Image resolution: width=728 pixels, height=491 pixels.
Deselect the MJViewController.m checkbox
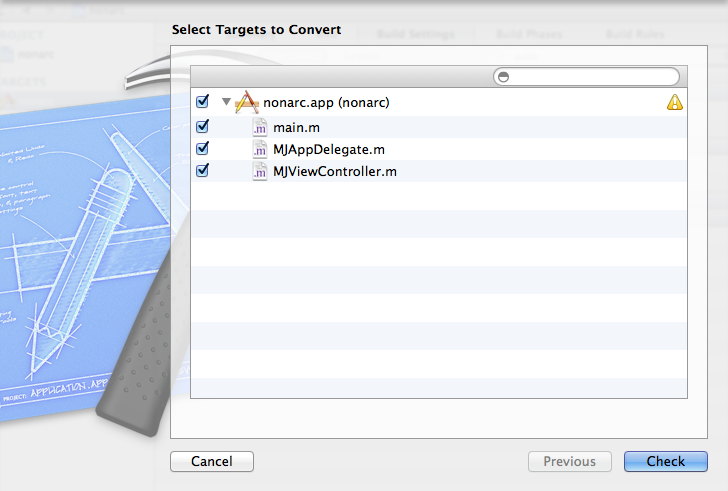203,171
